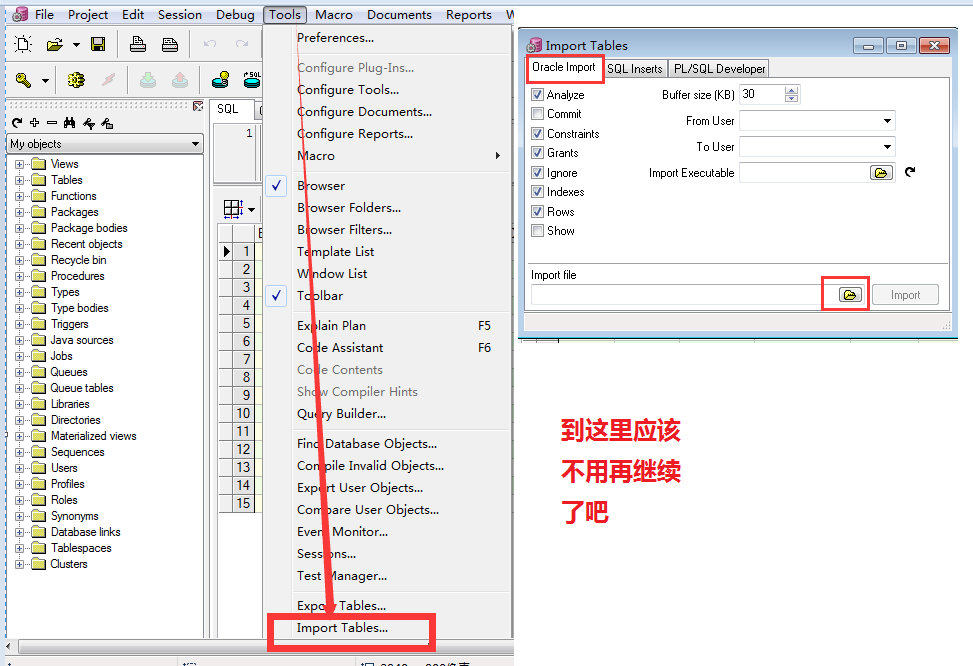Open the Session menu
This screenshot has width=973, height=666.
tap(180, 14)
